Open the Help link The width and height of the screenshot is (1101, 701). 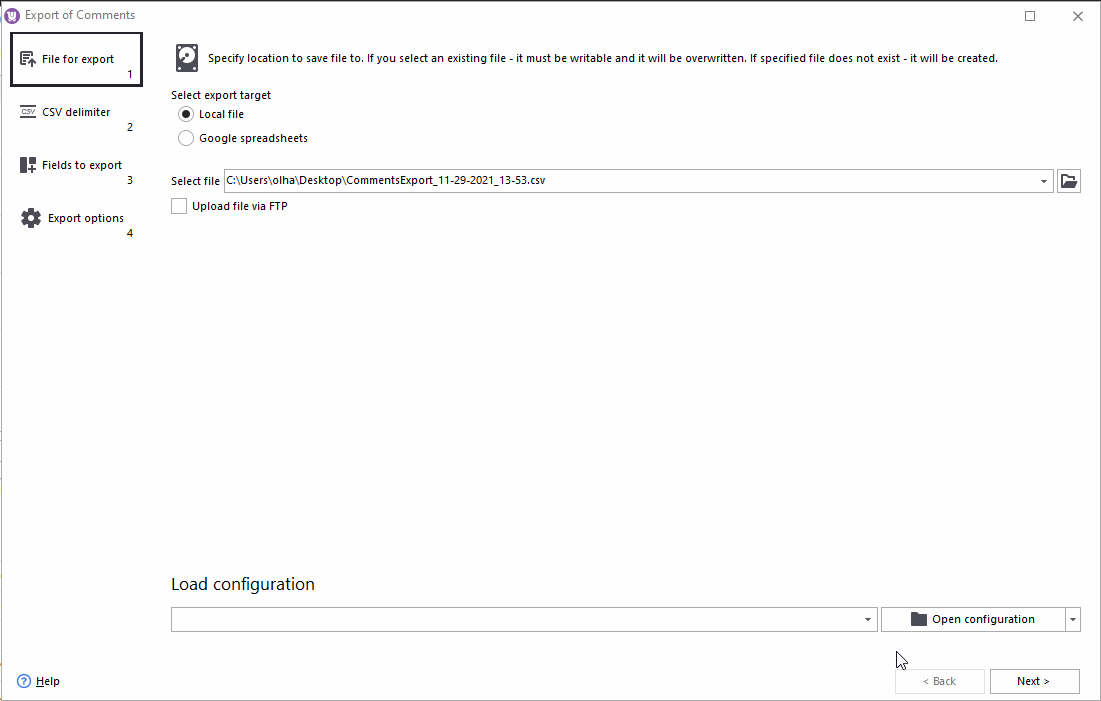coord(48,681)
